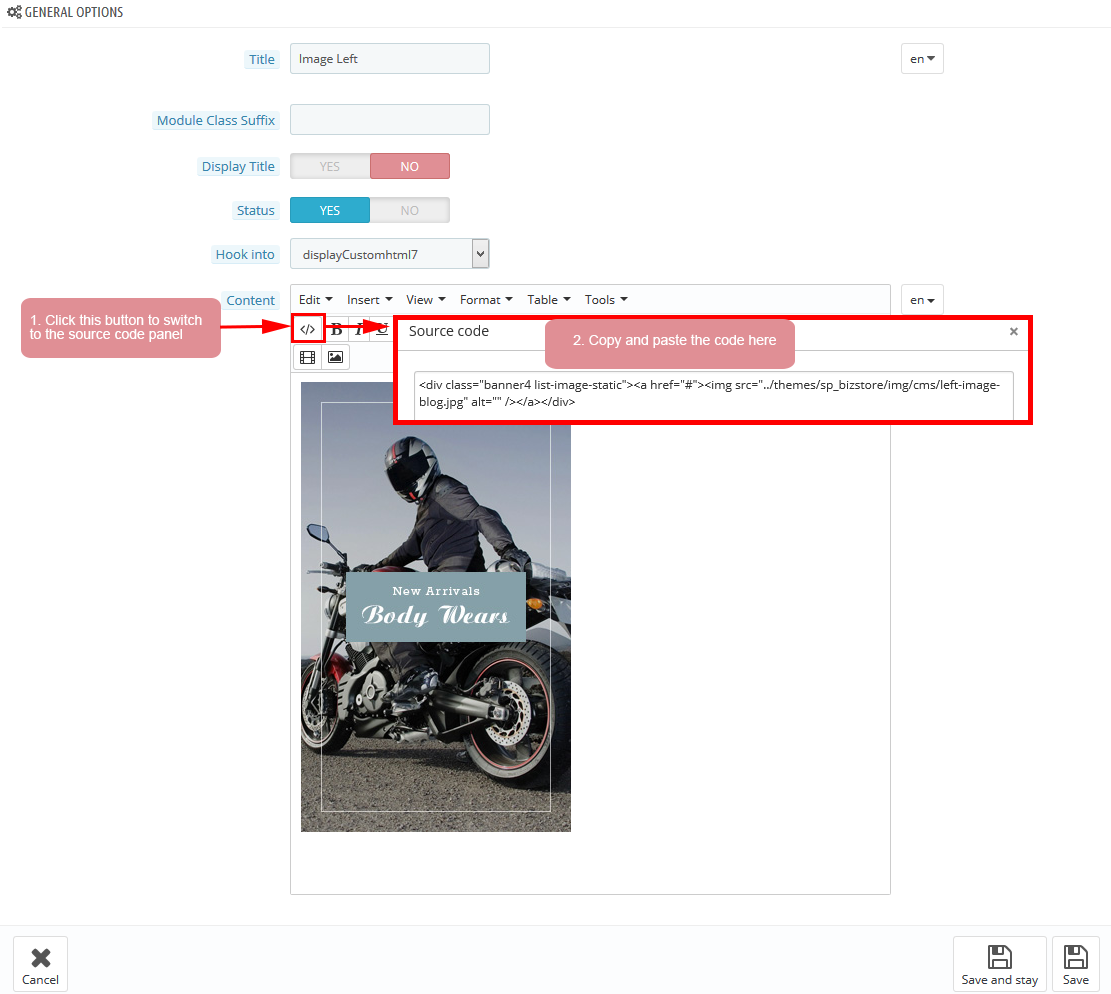Viewport: 1111px width, 994px height.
Task: Click the insert image icon
Action: [x=335, y=357]
